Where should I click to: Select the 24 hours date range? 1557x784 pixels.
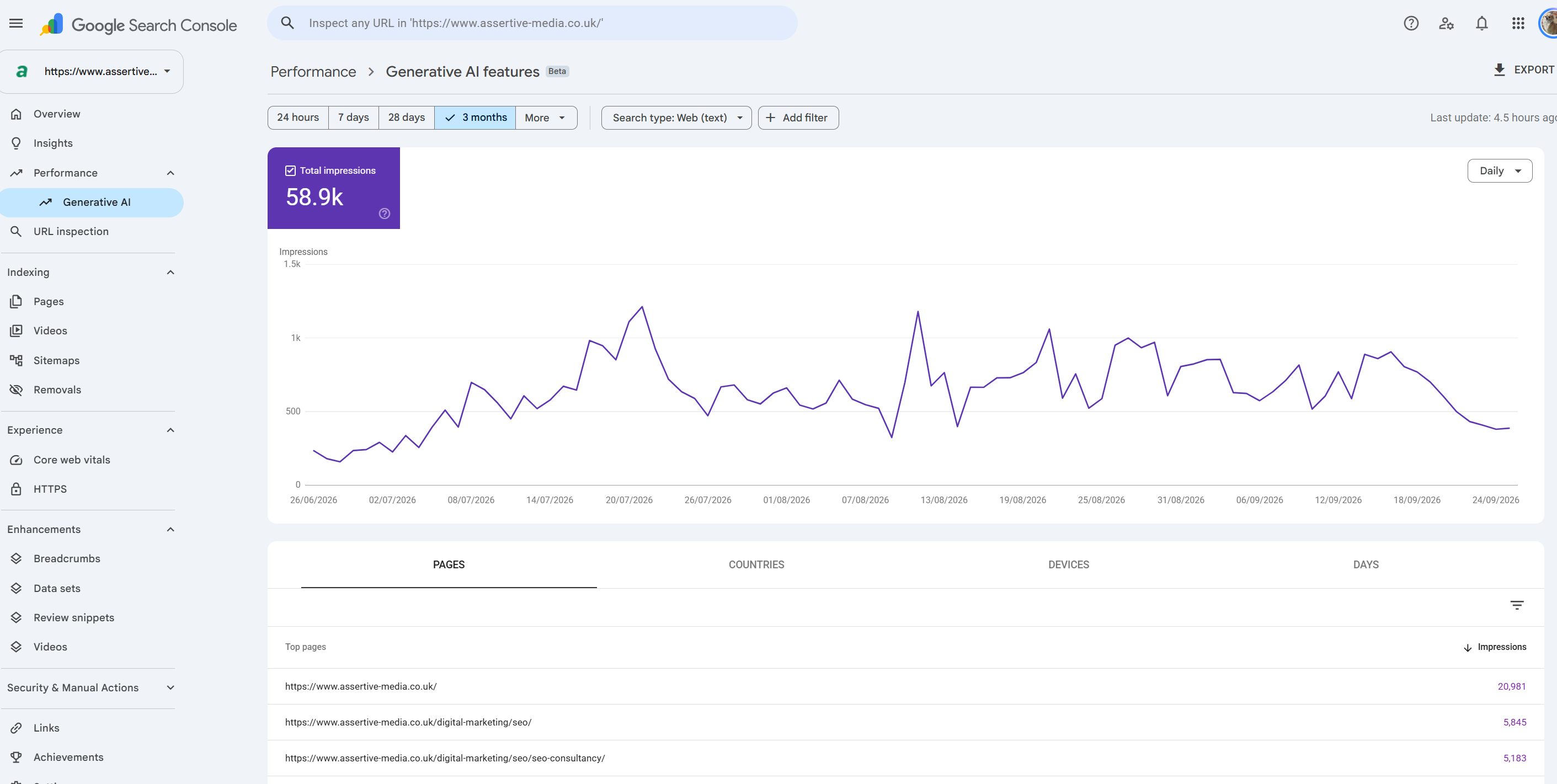298,118
